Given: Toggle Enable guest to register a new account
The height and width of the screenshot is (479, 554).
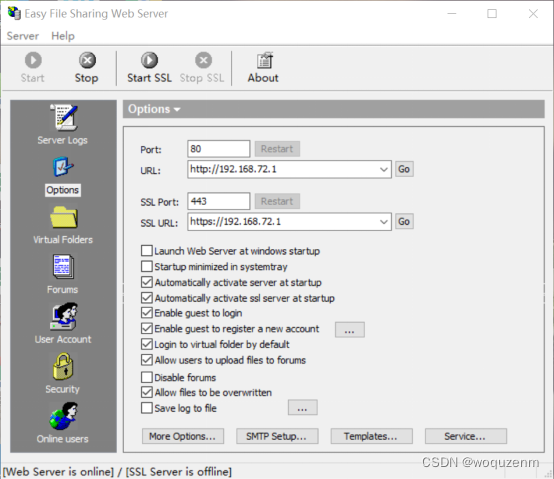Looking at the screenshot, I should [147, 329].
